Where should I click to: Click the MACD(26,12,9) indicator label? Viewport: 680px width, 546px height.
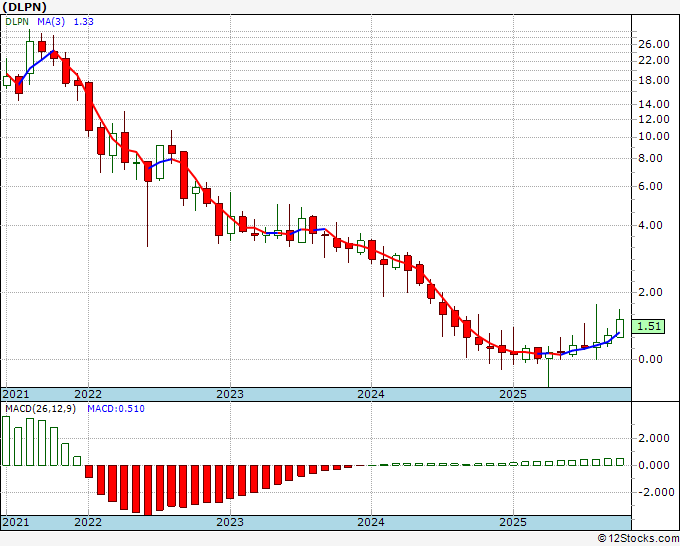tap(40, 409)
